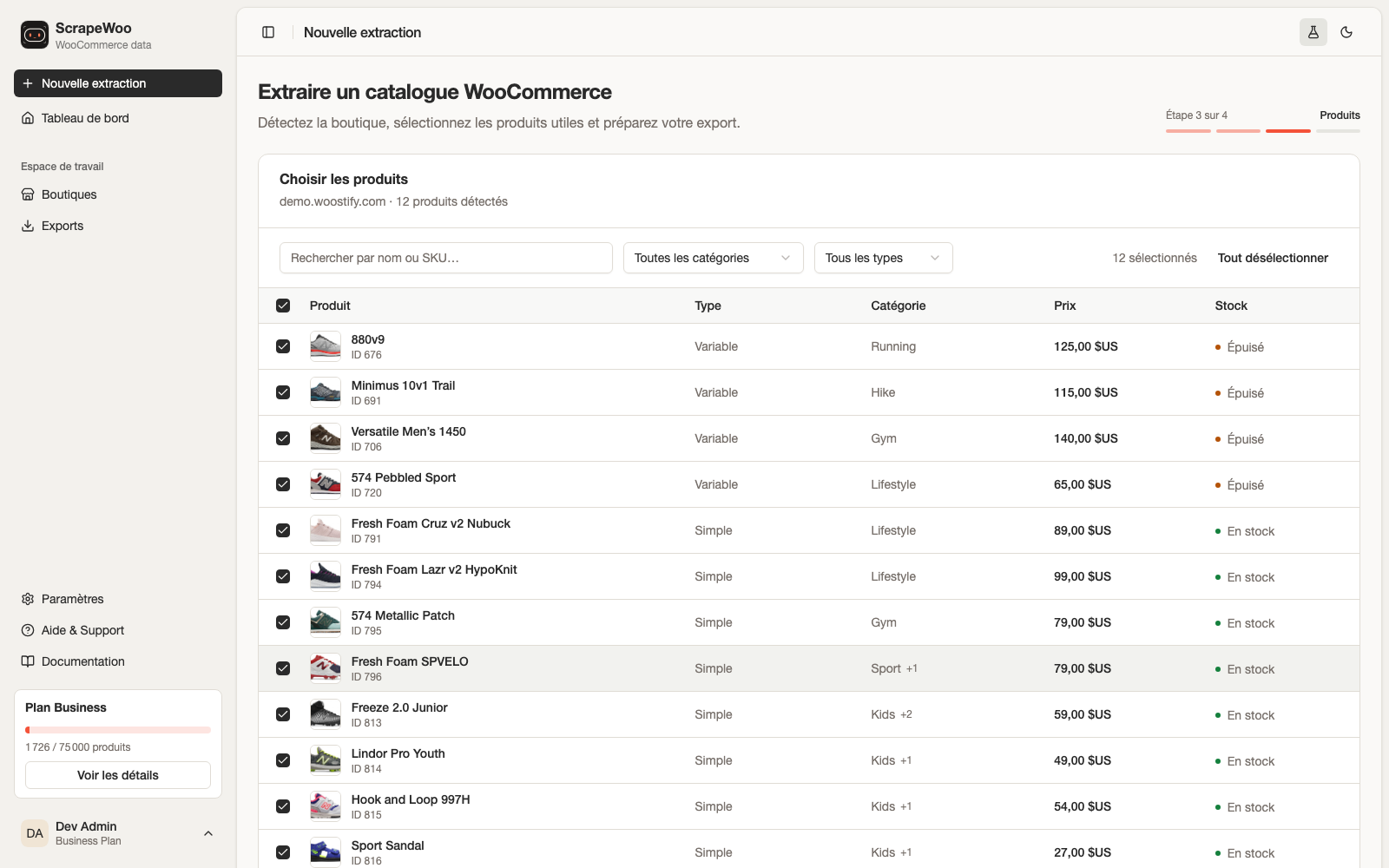Open Paramètres in sidebar
Viewport: 1389px width, 868px height.
click(118, 599)
